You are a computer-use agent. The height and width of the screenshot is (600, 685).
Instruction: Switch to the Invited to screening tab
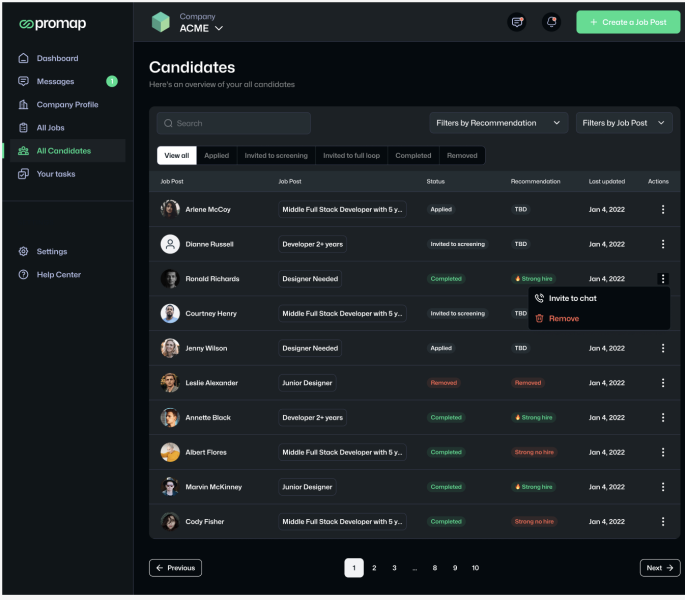click(x=276, y=156)
